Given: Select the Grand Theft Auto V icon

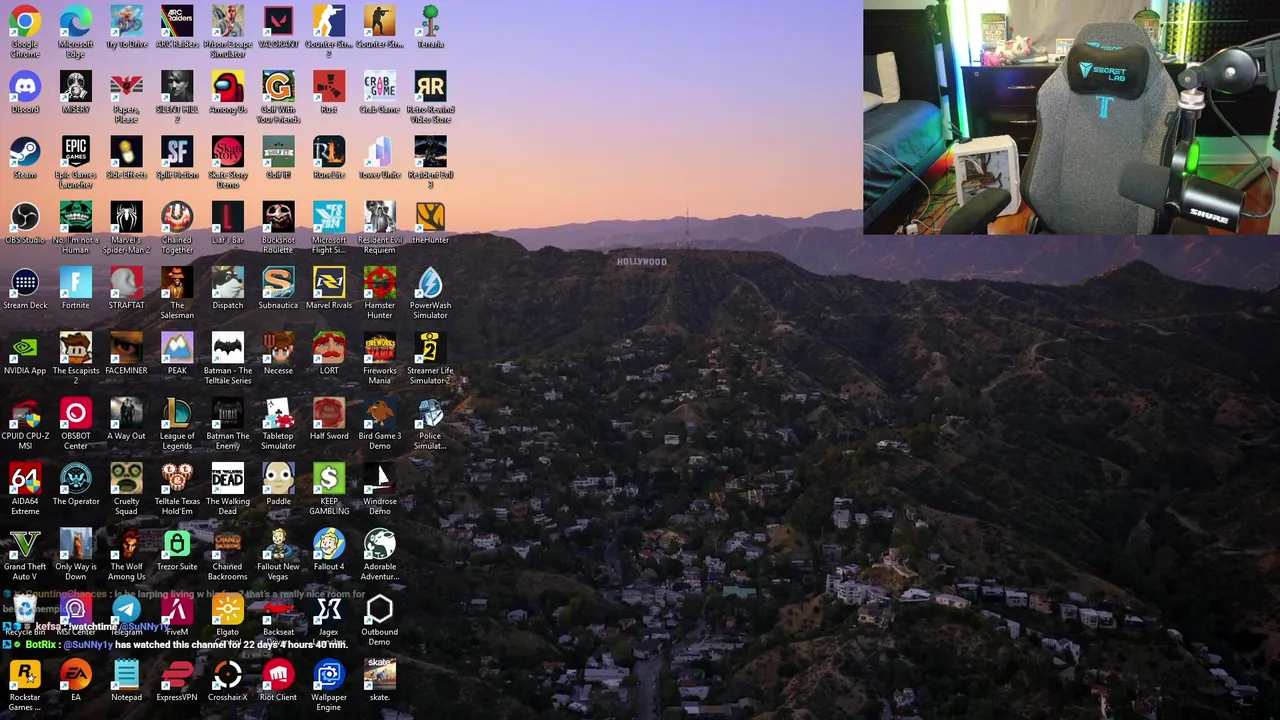Looking at the screenshot, I should pos(25,554).
